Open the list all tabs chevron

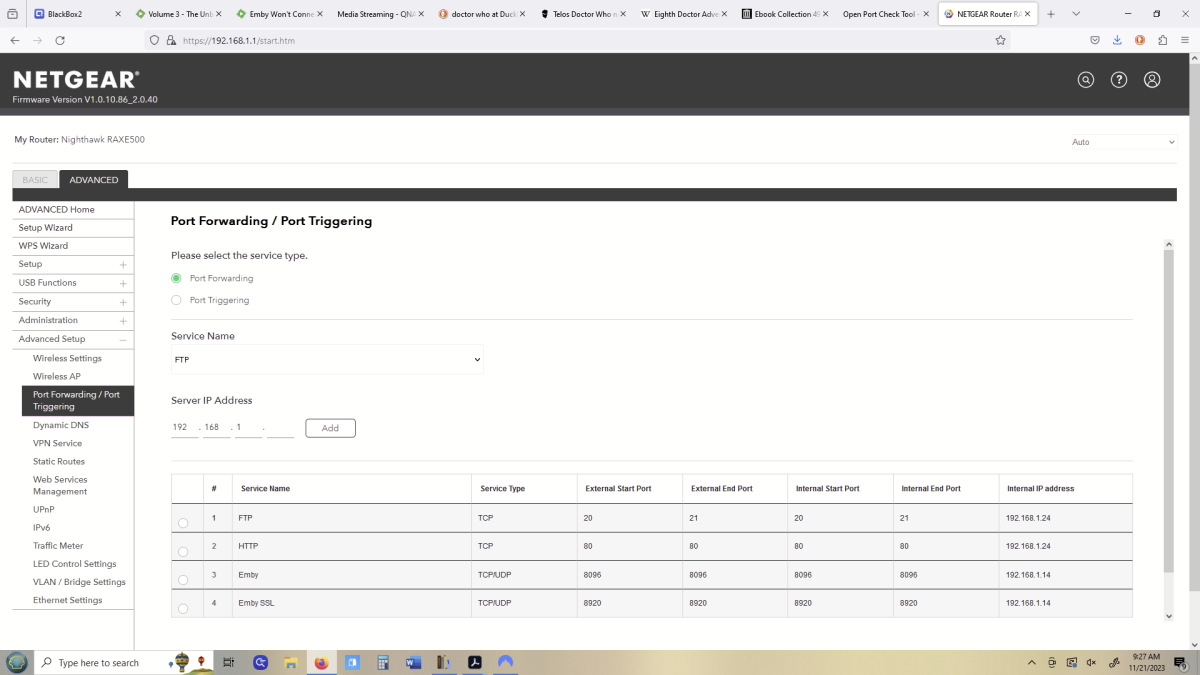1076,14
